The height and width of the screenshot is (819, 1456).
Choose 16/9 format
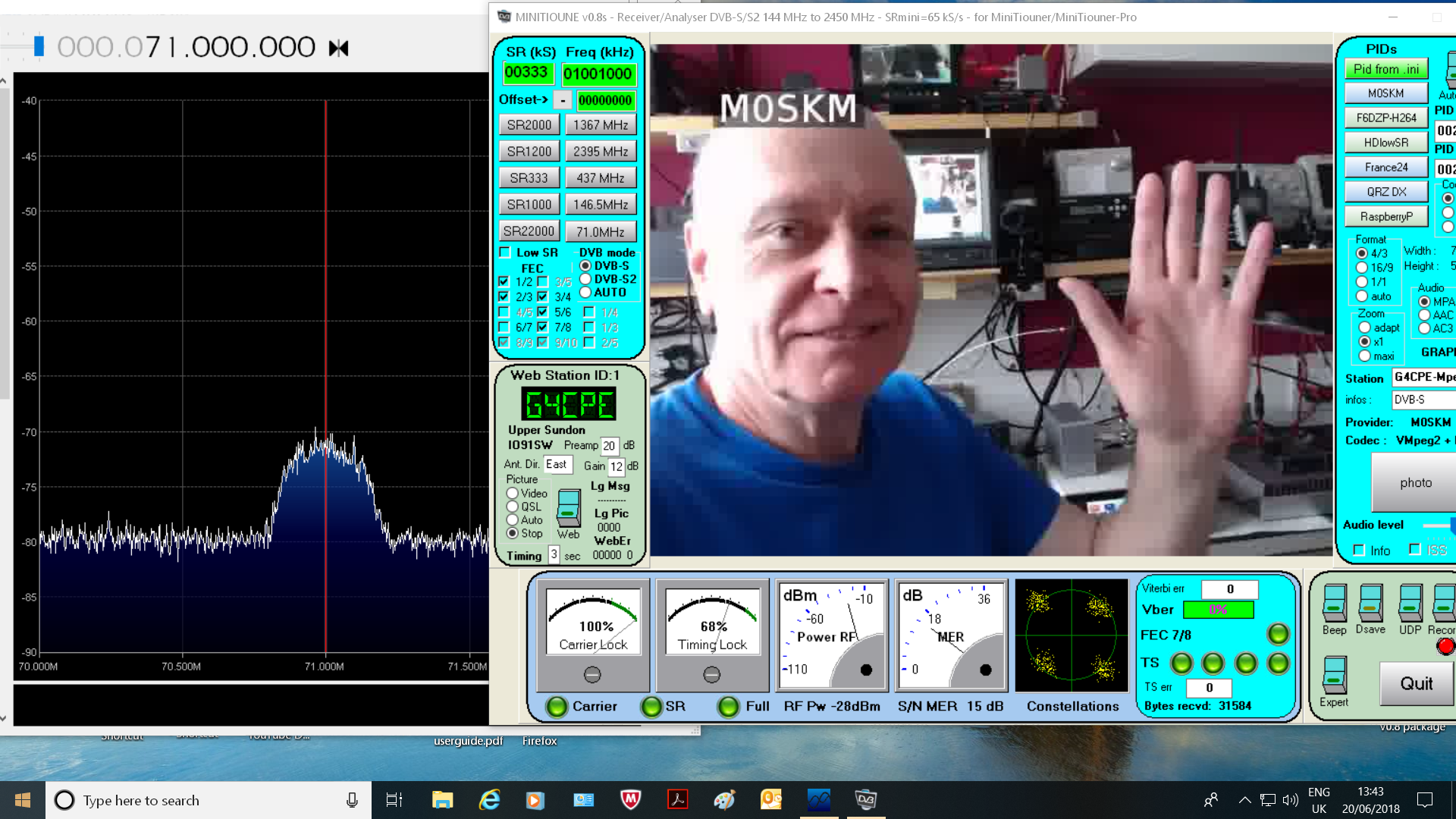click(x=1362, y=268)
